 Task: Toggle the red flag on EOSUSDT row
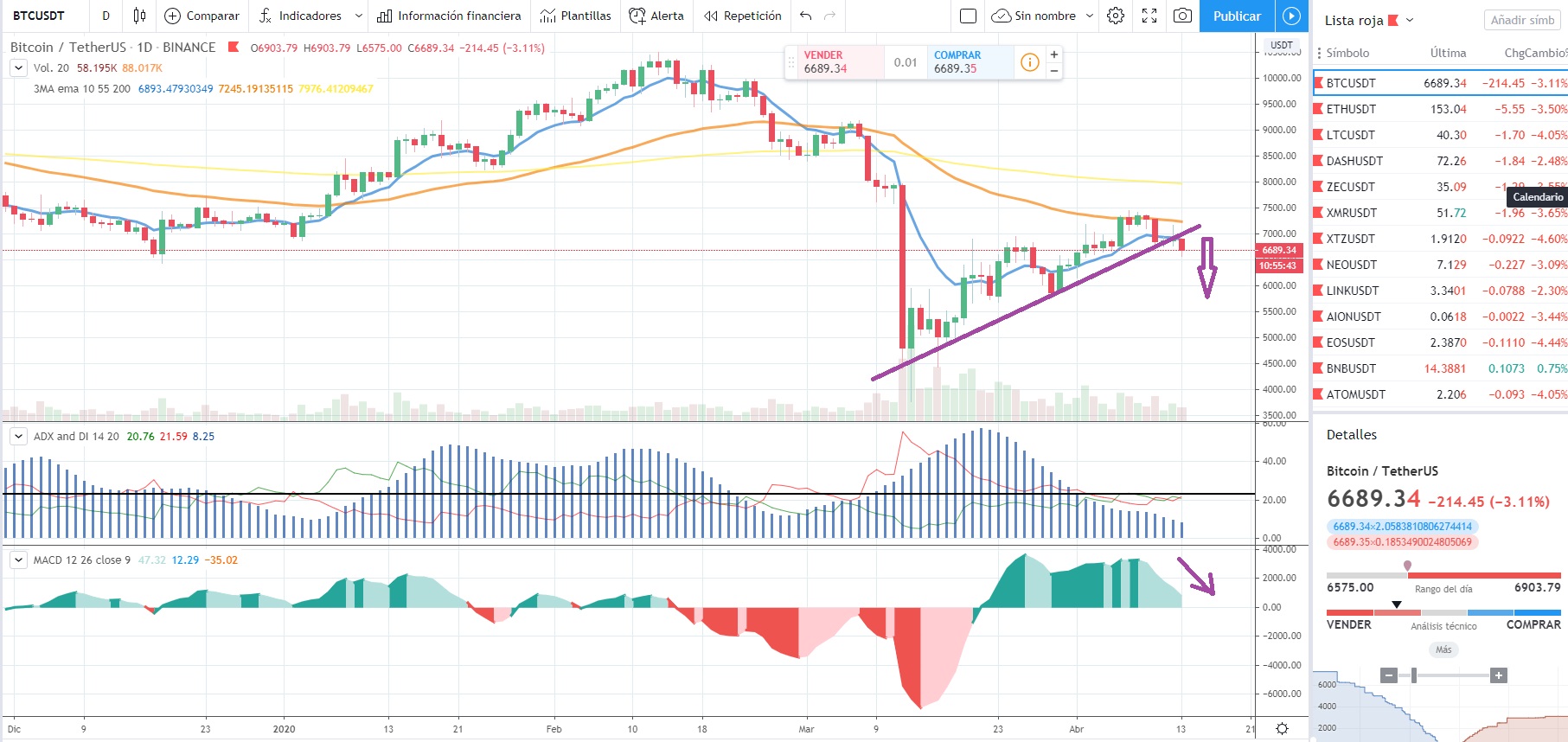point(1319,342)
